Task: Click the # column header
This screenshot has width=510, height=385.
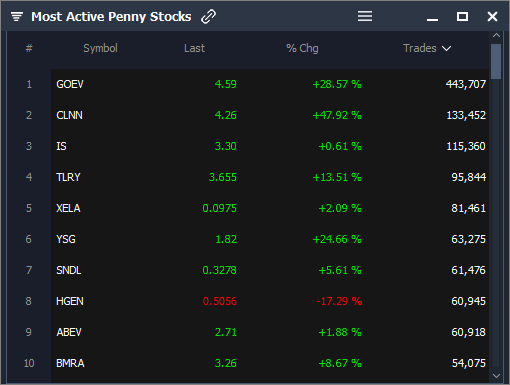Action: point(29,48)
